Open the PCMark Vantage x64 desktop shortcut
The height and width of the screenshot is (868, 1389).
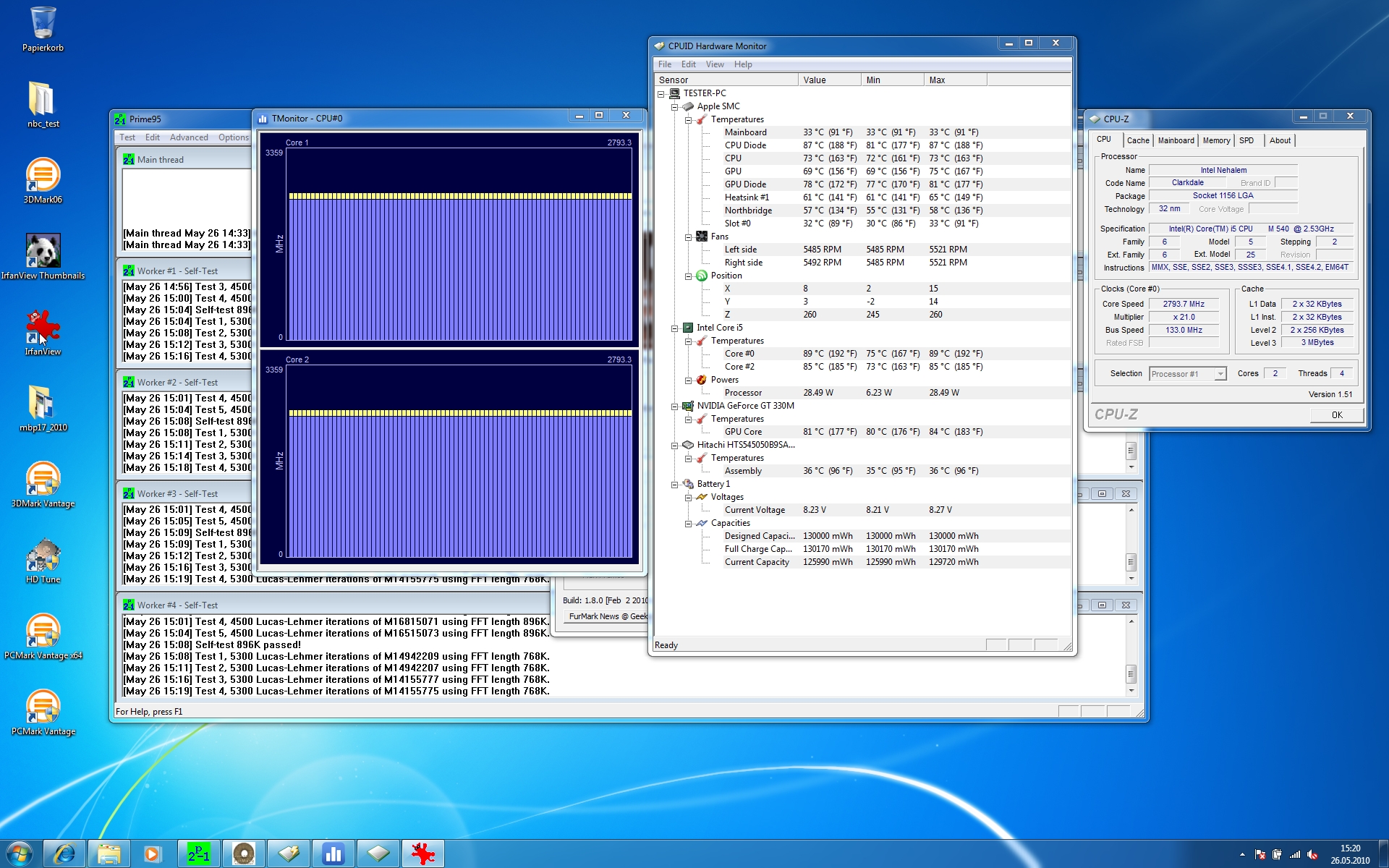[x=43, y=633]
